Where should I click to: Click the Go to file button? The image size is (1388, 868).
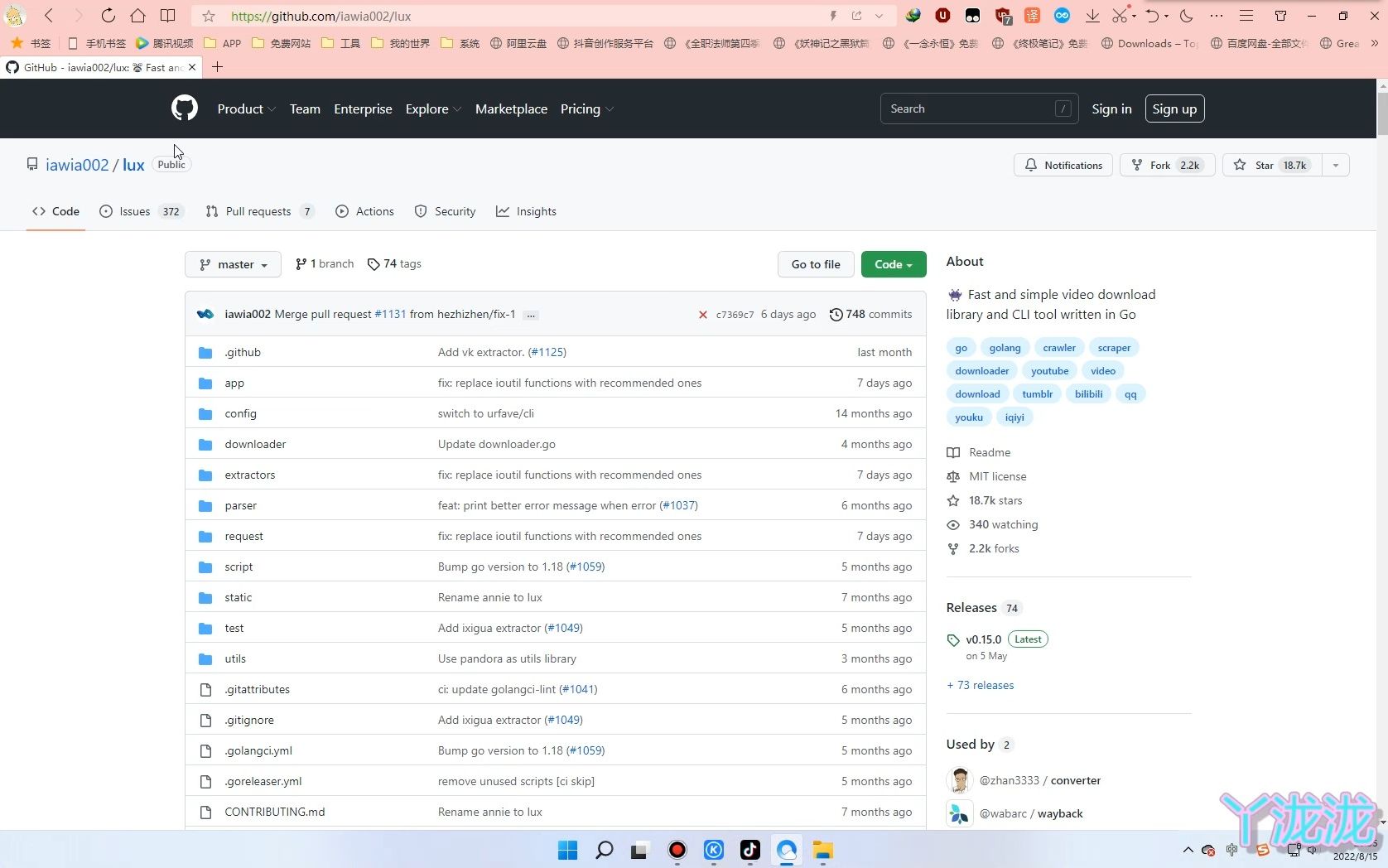[x=816, y=264]
